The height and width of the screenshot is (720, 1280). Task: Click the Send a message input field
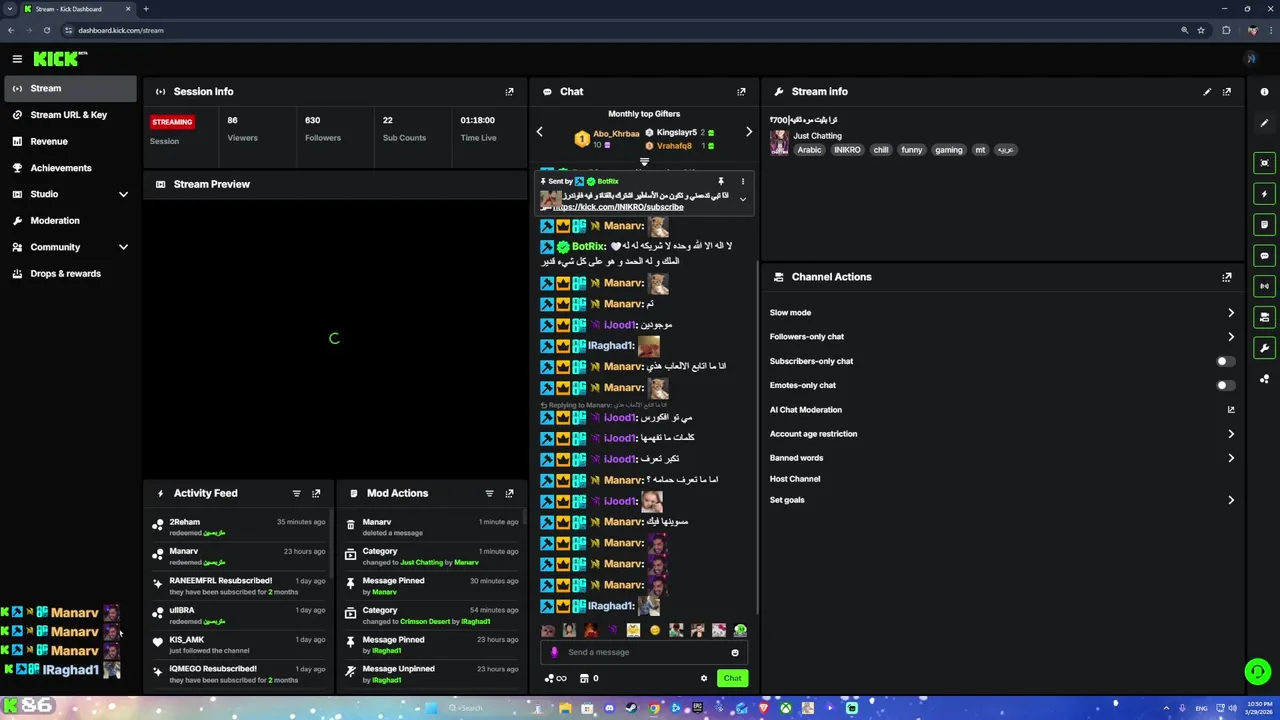pyautogui.click(x=645, y=653)
